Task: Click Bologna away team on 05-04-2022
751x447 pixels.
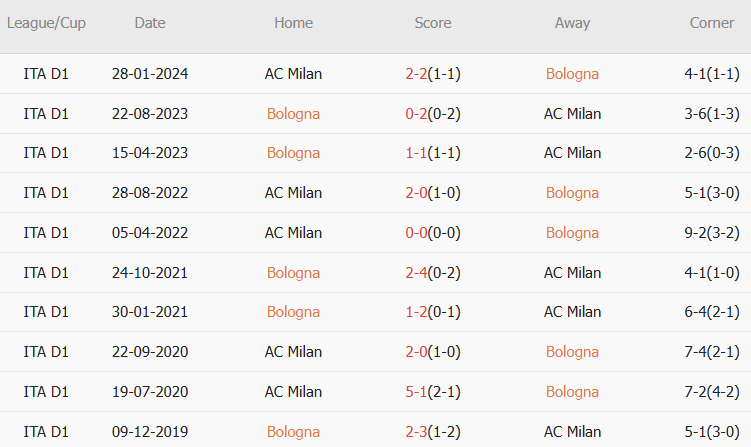Action: 572,233
